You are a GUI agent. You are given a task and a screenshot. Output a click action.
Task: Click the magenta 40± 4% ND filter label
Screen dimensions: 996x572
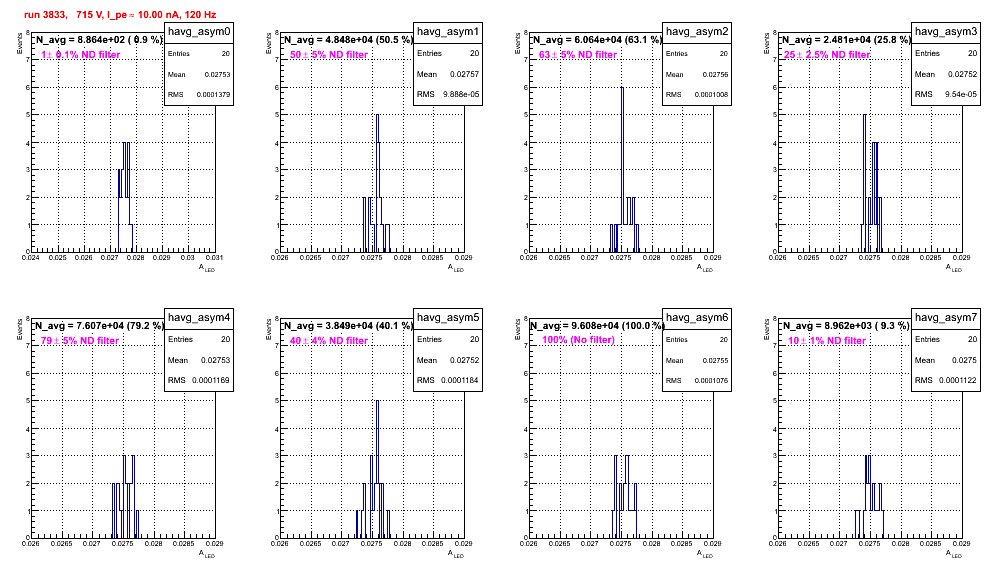pos(329,341)
